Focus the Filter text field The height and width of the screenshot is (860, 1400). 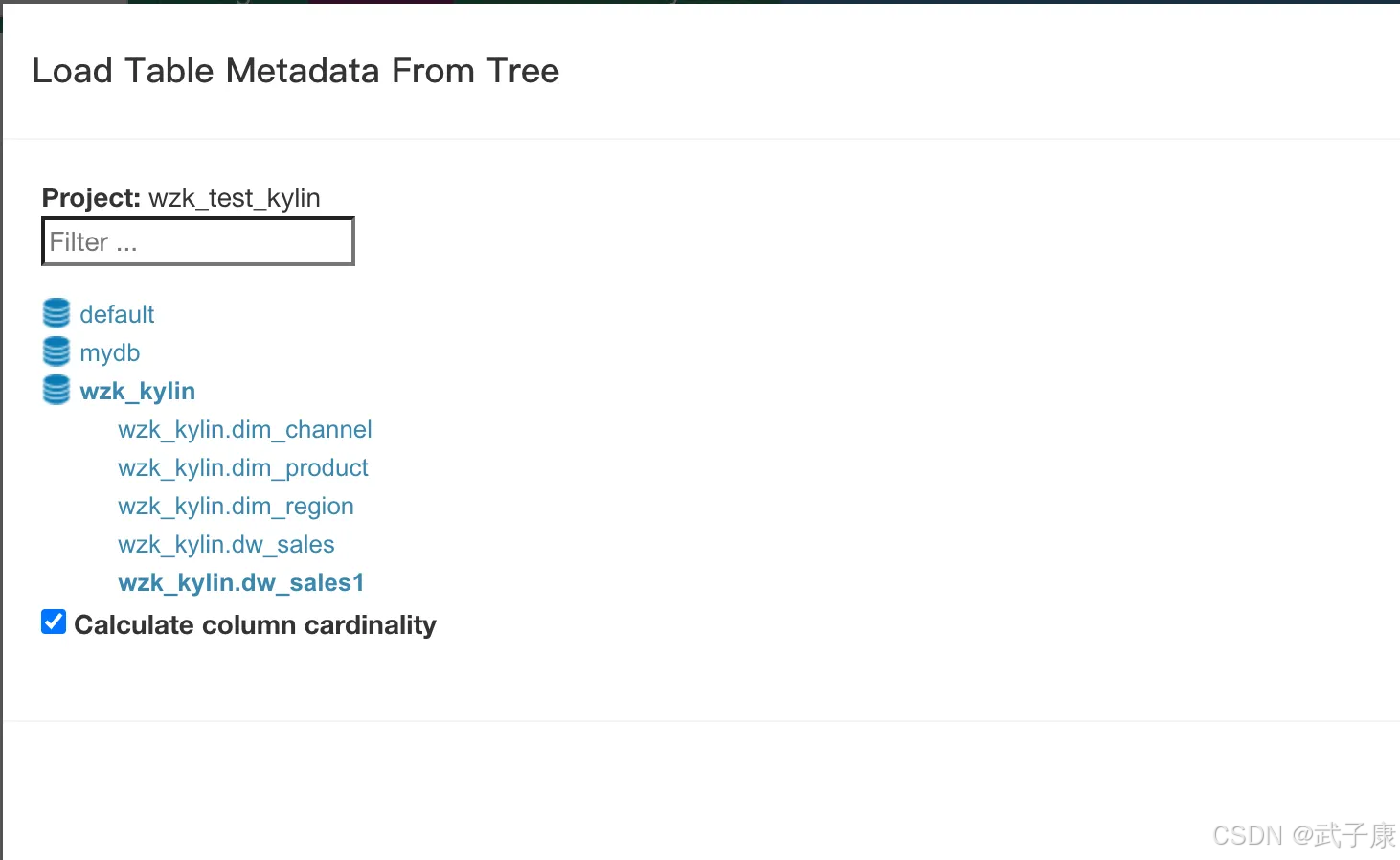(198, 241)
